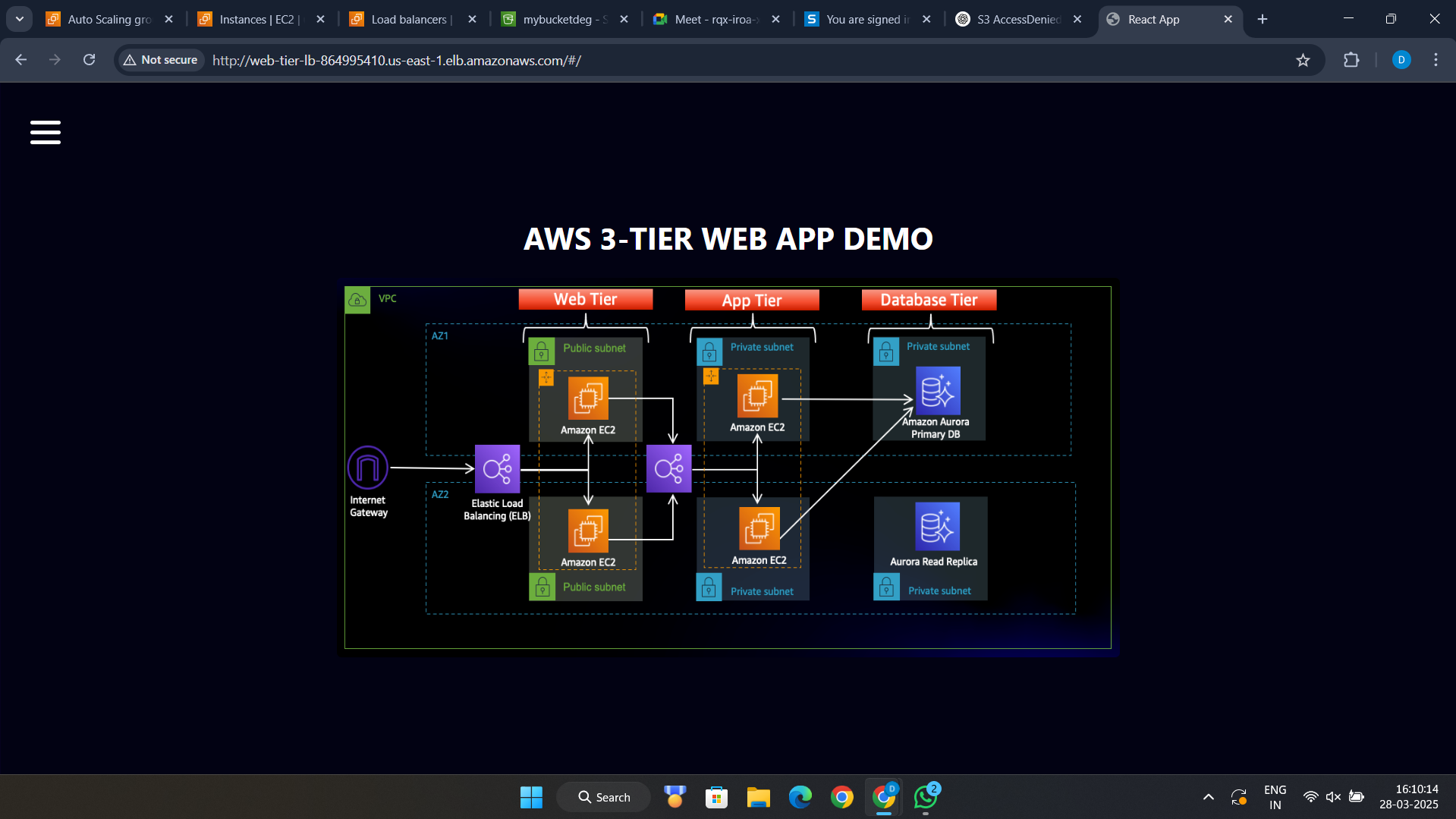Open the clock and date panel

[x=1409, y=797]
